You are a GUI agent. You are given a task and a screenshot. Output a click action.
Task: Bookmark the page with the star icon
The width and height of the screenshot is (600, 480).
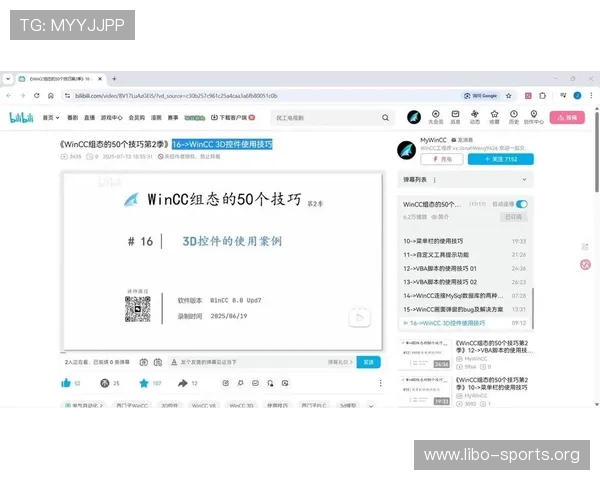tap(509, 96)
